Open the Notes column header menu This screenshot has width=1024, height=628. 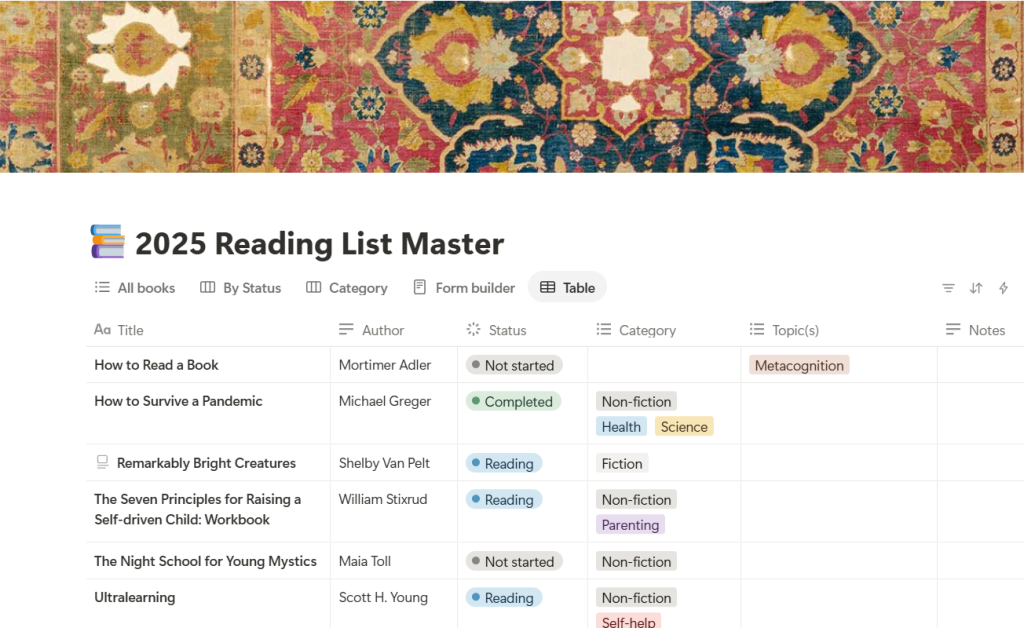(986, 330)
